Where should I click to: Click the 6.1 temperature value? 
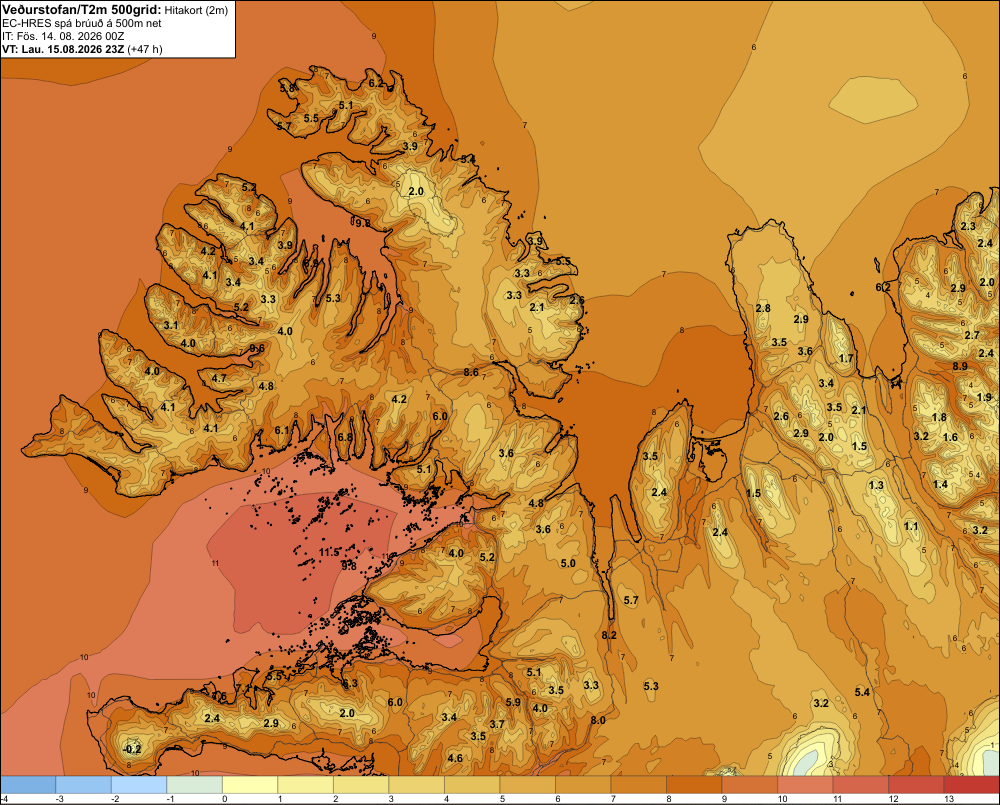pos(282,431)
